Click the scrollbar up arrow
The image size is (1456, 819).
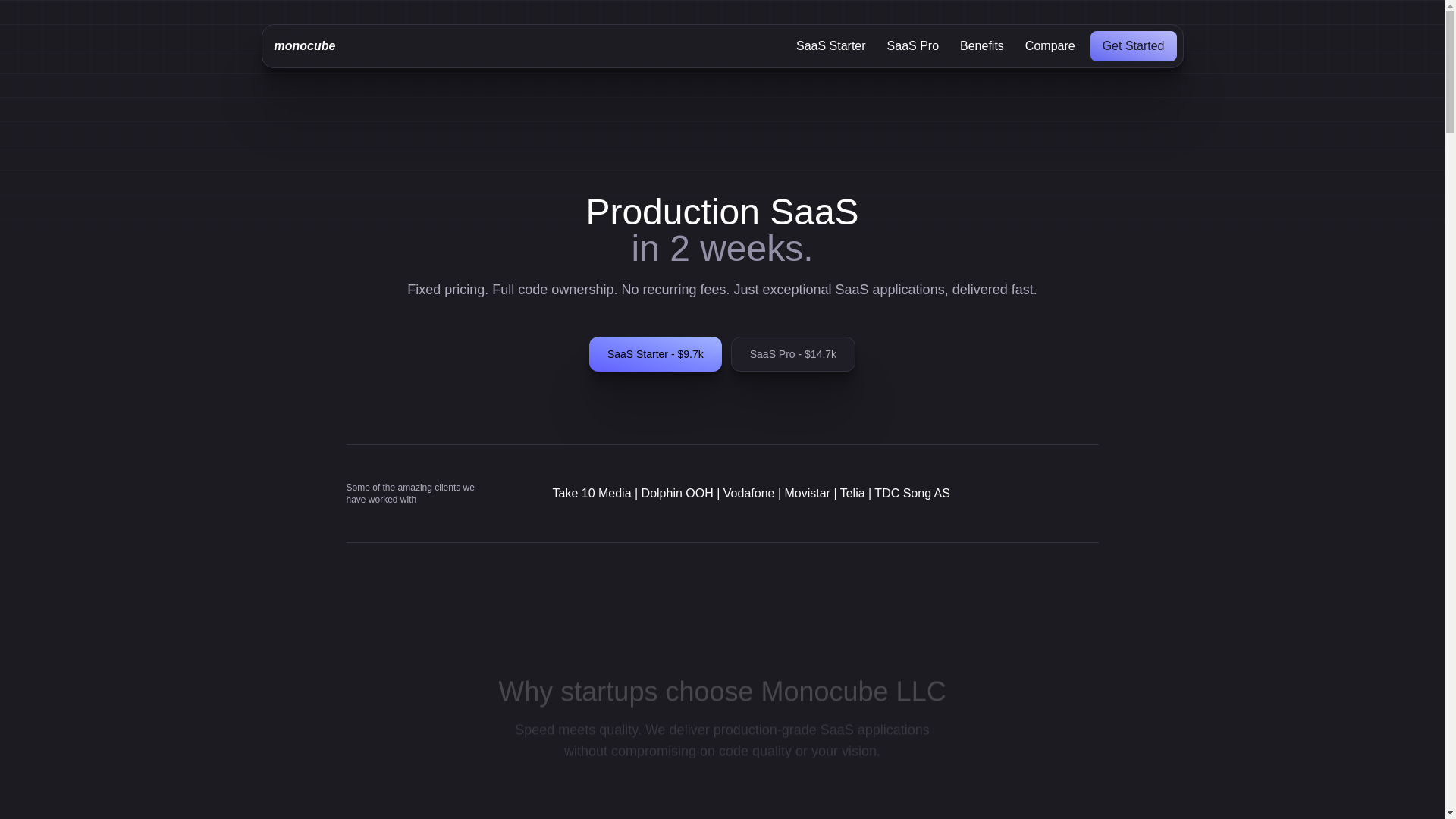point(1450,6)
